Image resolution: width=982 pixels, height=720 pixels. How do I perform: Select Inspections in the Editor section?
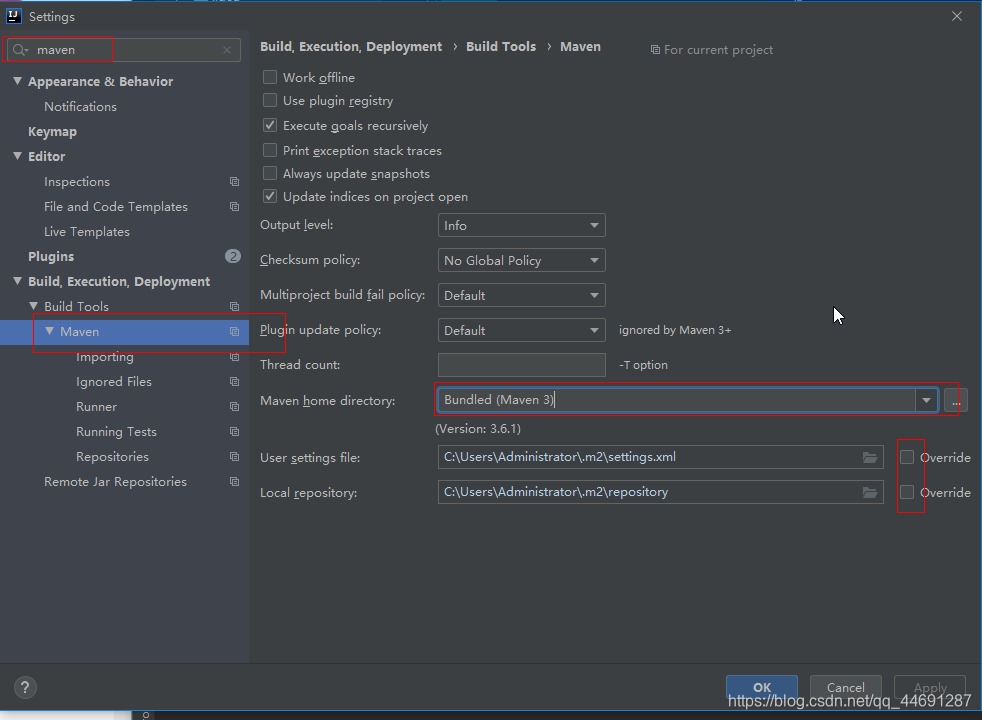click(77, 182)
